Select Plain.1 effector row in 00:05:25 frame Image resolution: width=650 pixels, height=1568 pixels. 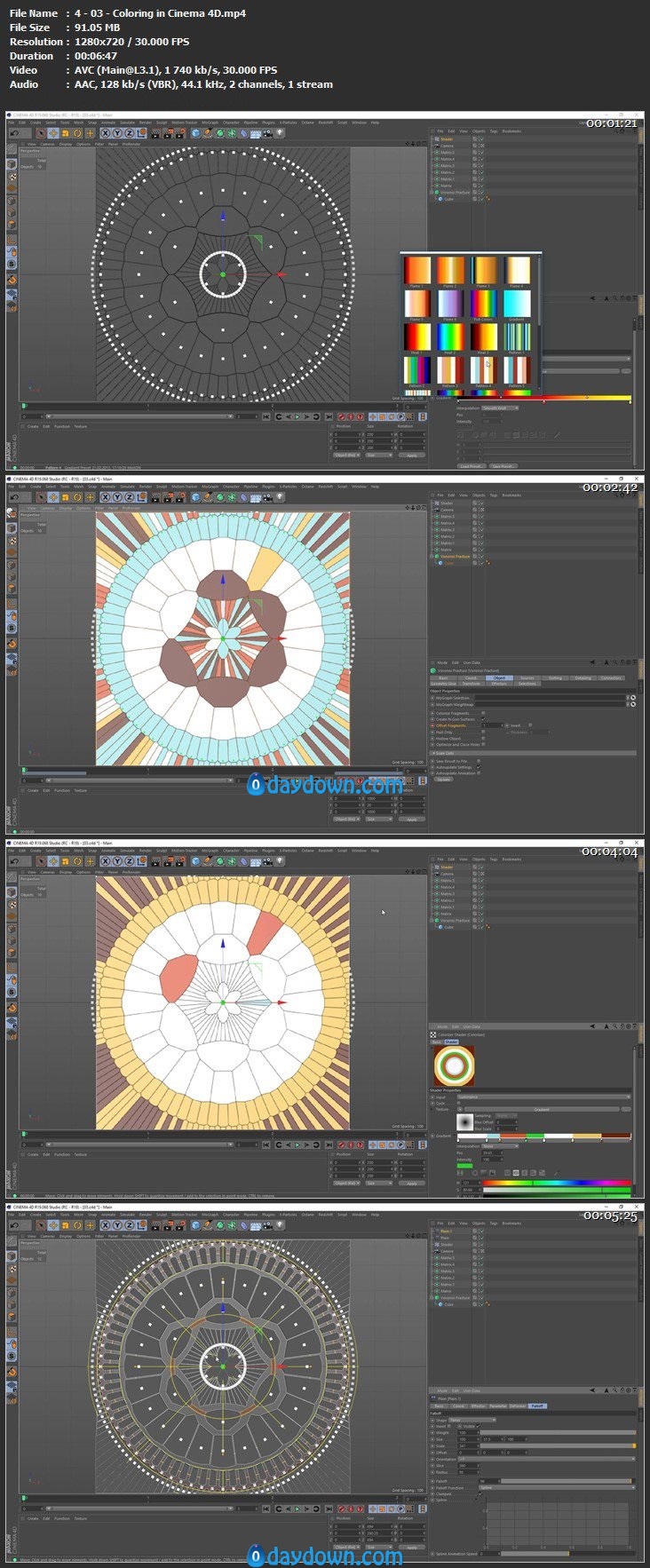tap(447, 1231)
